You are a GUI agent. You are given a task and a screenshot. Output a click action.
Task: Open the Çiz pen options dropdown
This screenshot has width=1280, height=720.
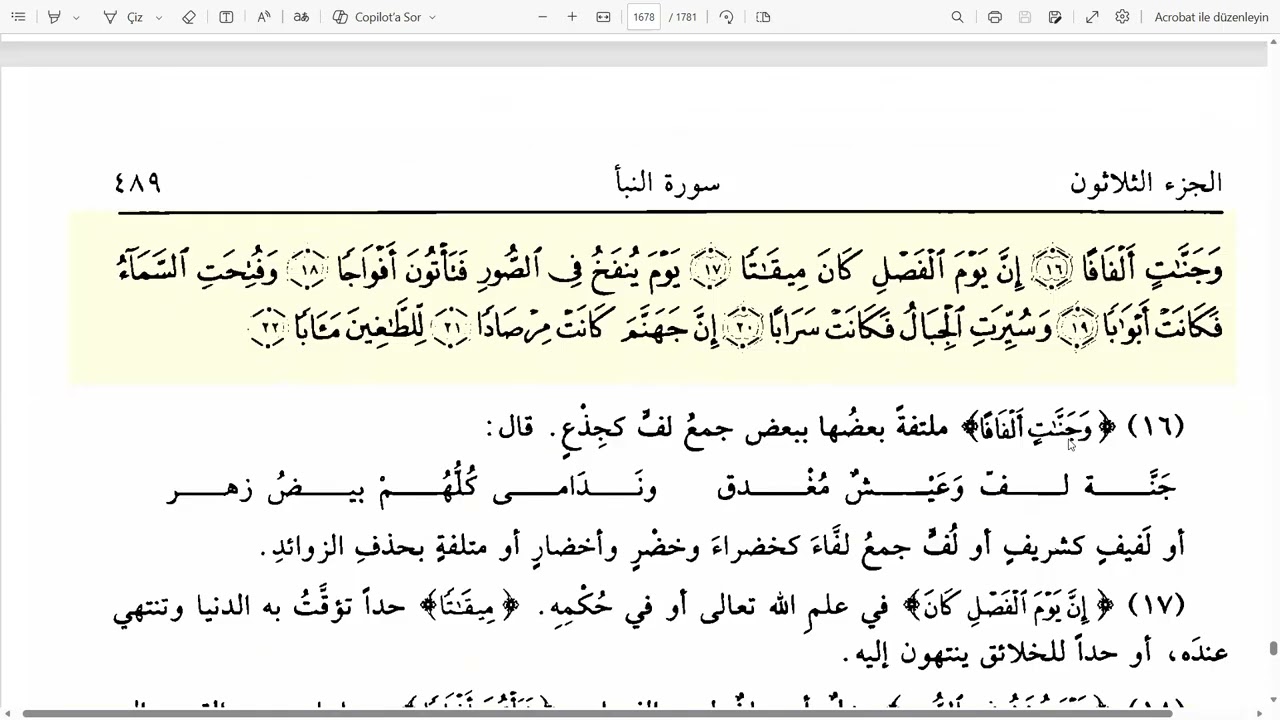pos(159,17)
